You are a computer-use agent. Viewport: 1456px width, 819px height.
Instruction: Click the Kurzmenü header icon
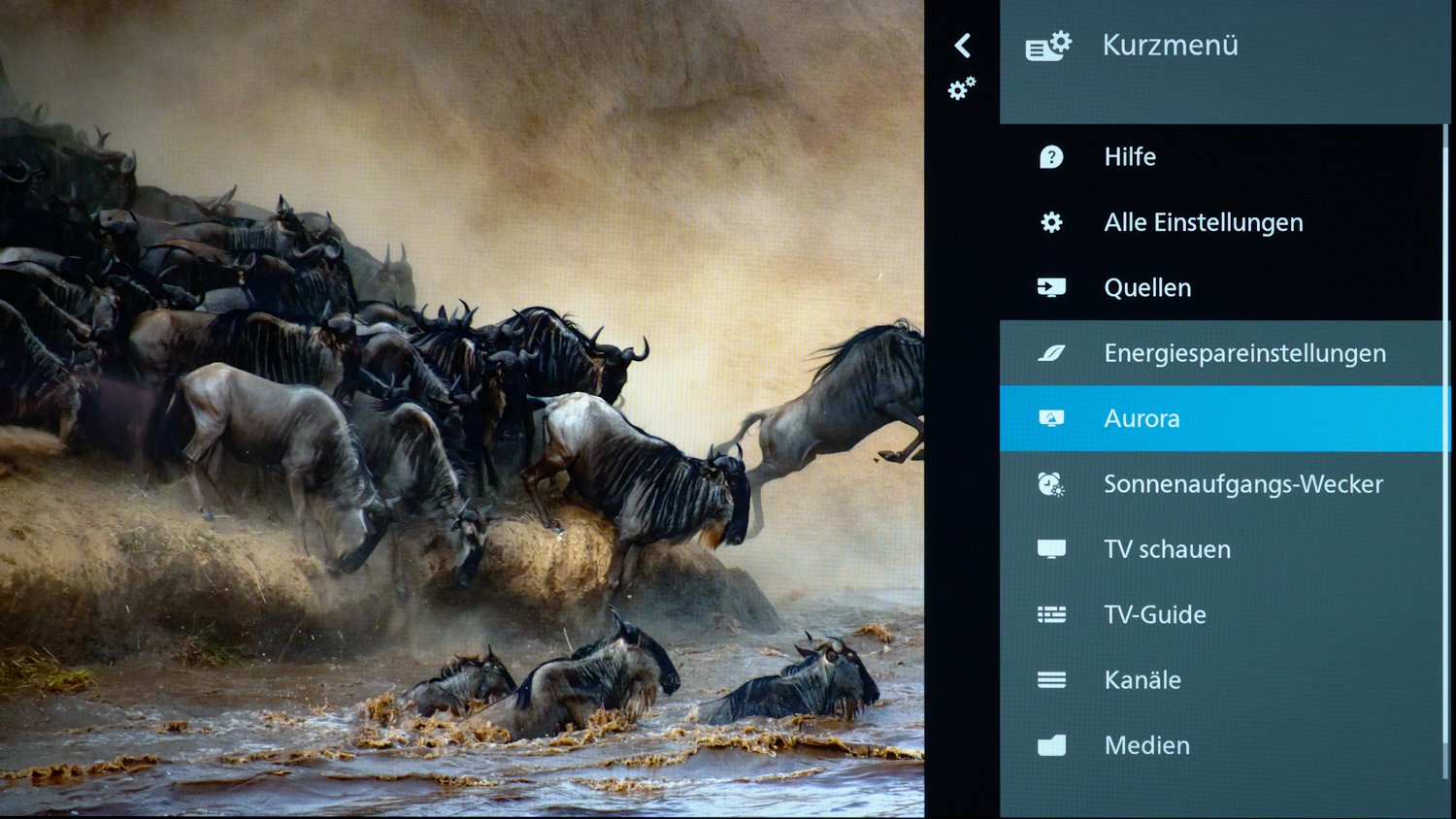pos(1048,46)
